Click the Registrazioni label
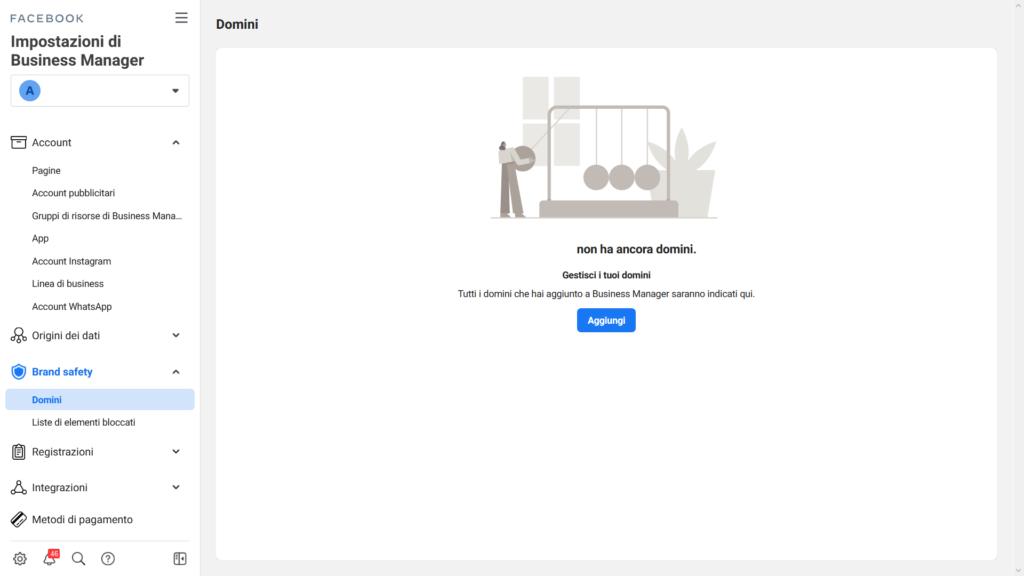 click(63, 452)
